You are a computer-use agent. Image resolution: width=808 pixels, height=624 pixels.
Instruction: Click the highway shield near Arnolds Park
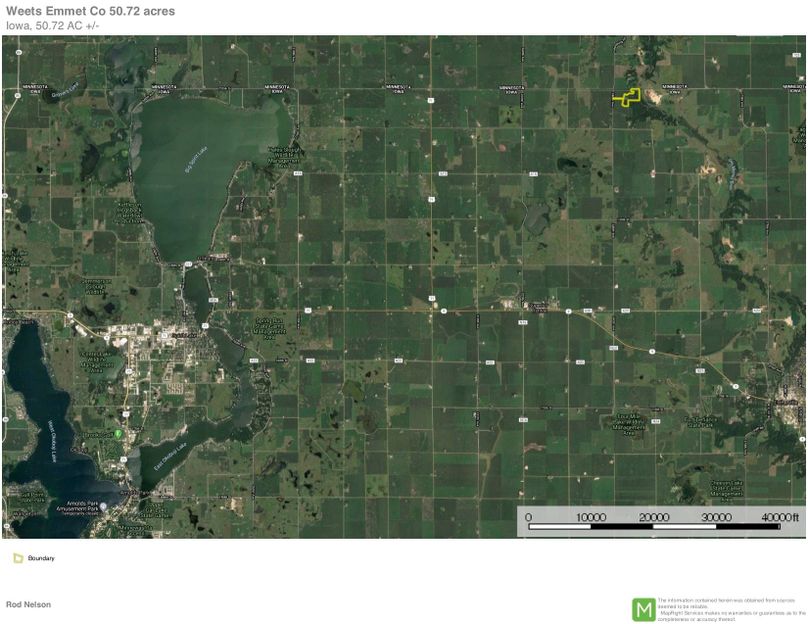click(x=122, y=459)
